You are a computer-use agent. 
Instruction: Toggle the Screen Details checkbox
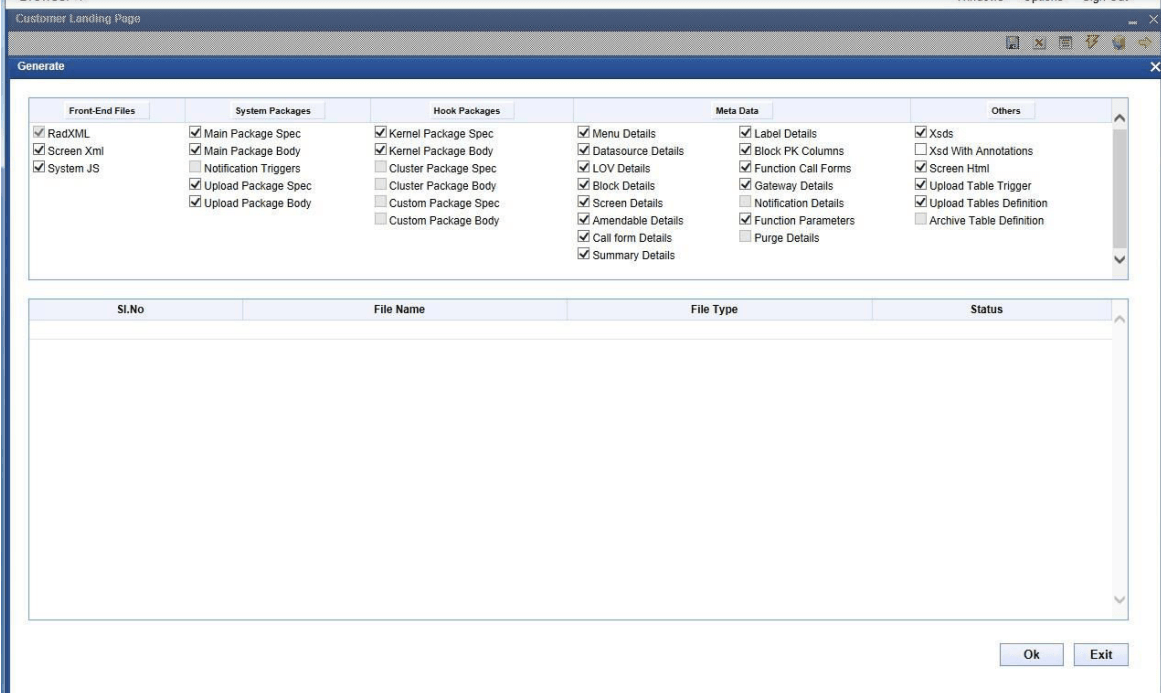(583, 202)
